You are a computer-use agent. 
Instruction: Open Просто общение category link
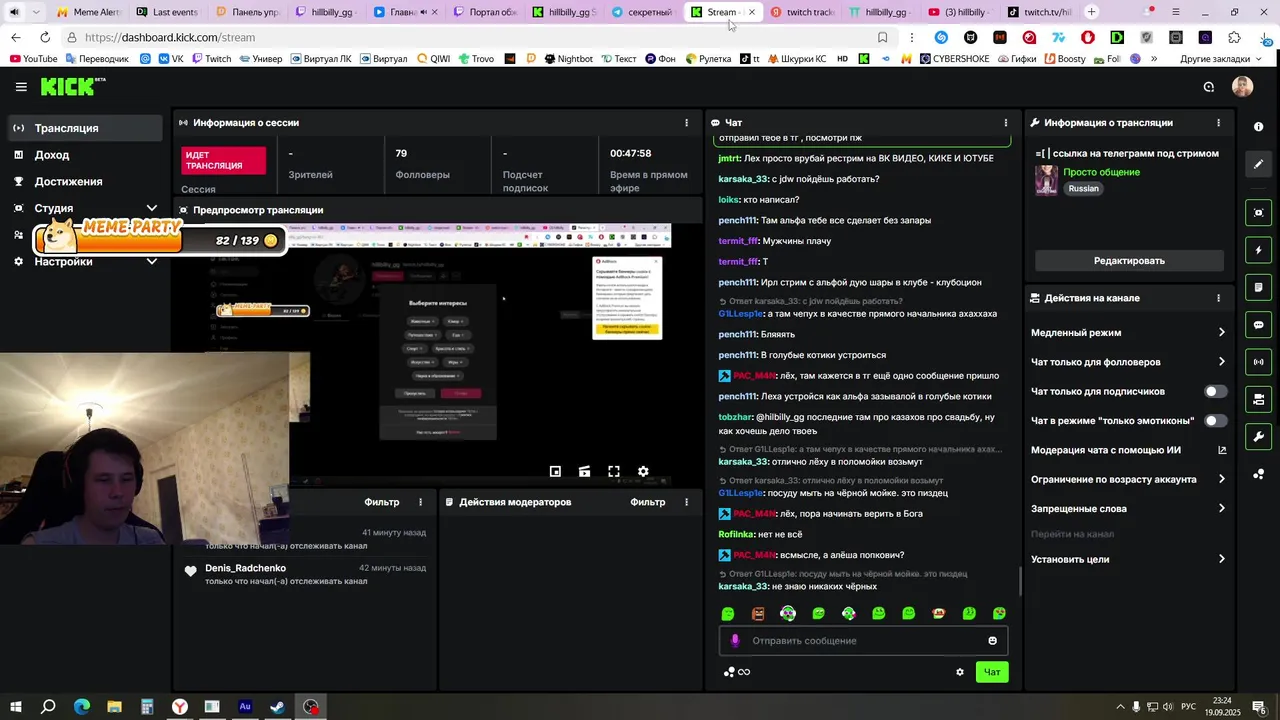click(x=1101, y=172)
